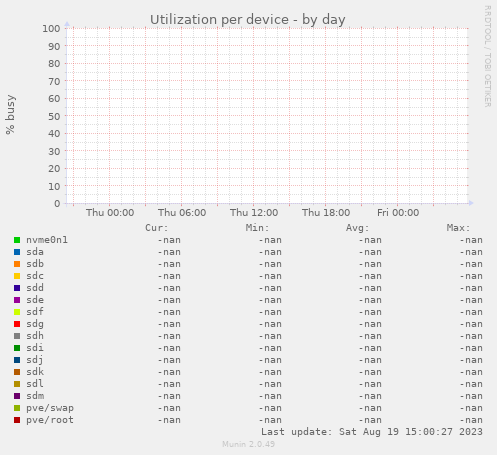Click the Thu 12:00 time axis label
The height and width of the screenshot is (455, 497).
pyautogui.click(x=254, y=213)
